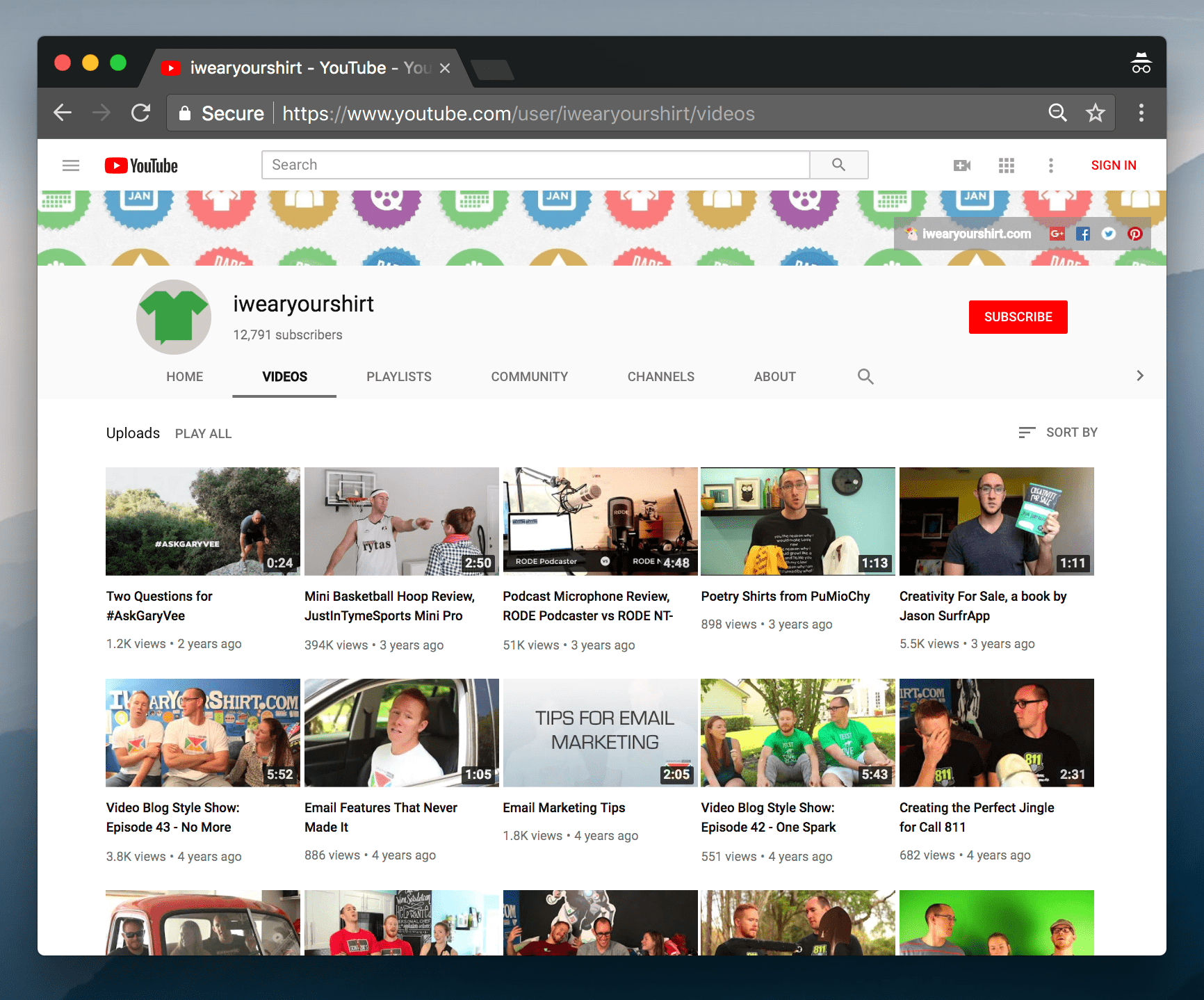Open YouTube settings three-dot menu
1204x1000 pixels.
tap(1051, 166)
